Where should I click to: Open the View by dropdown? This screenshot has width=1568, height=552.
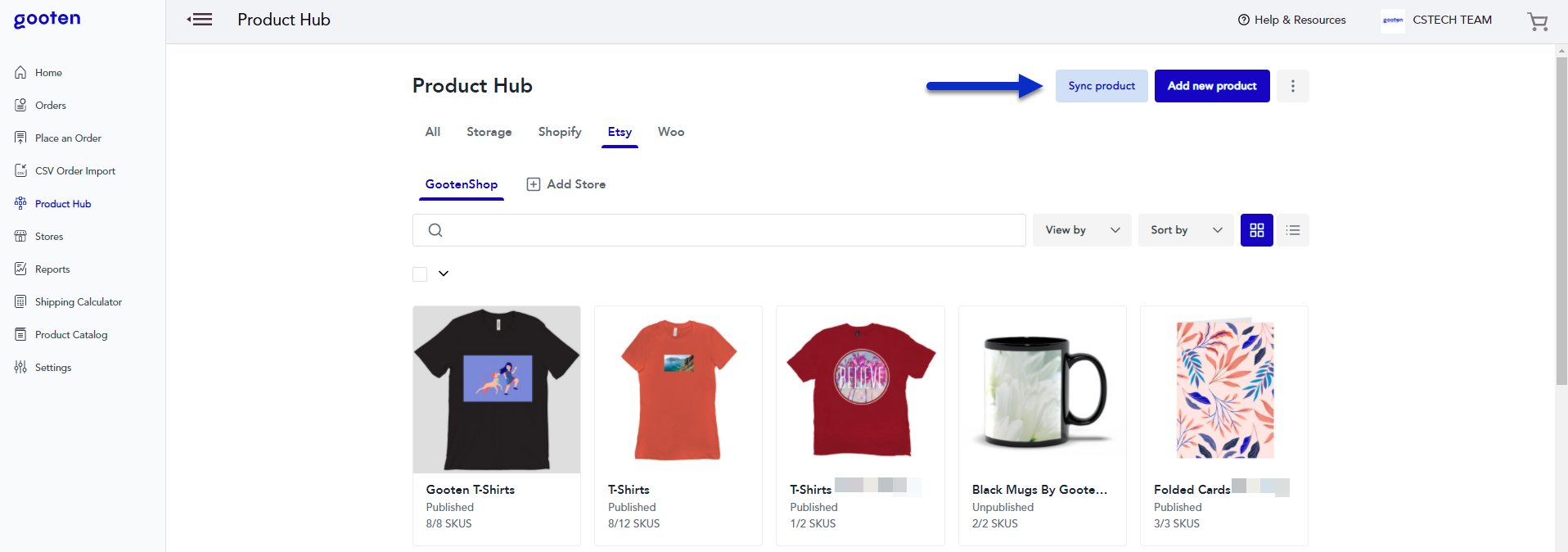[x=1082, y=230]
